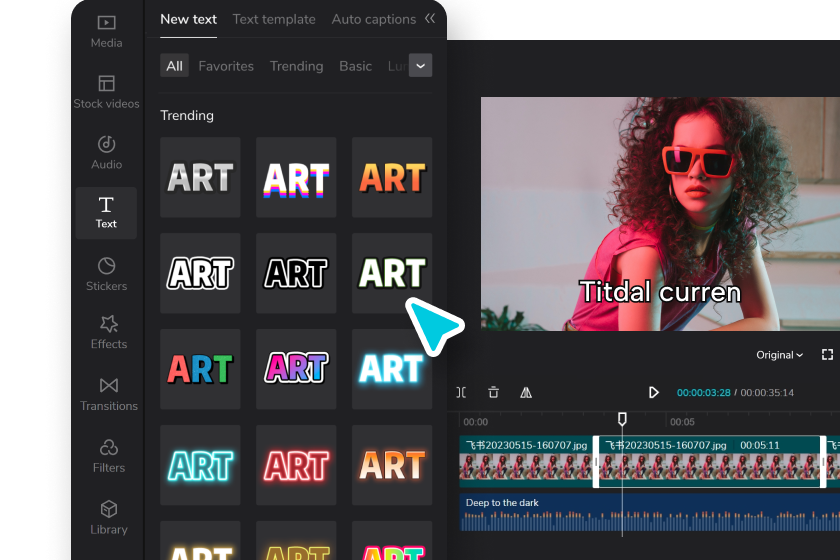The image size is (840, 560).
Task: Choose the red neon outline ART style
Action: [296, 465]
